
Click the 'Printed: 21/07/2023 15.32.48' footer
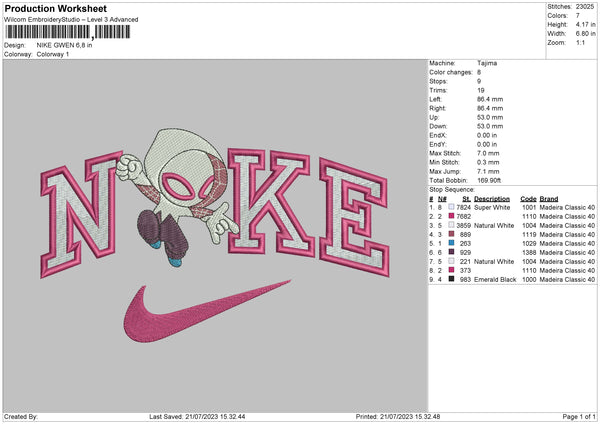point(398,416)
